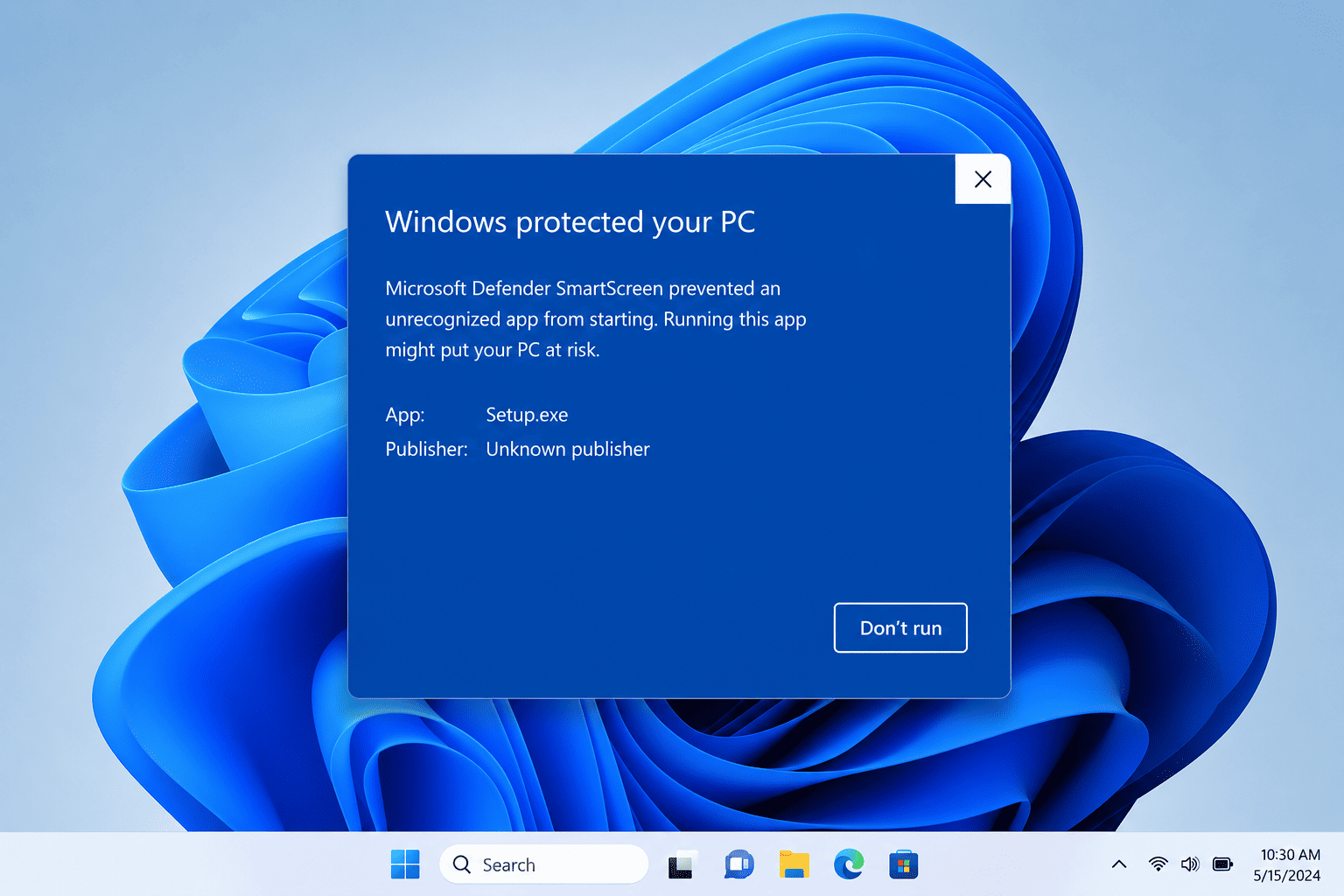Screen dimensions: 1344x896
Task: Open File Explorer from the taskbar
Action: coord(794,864)
